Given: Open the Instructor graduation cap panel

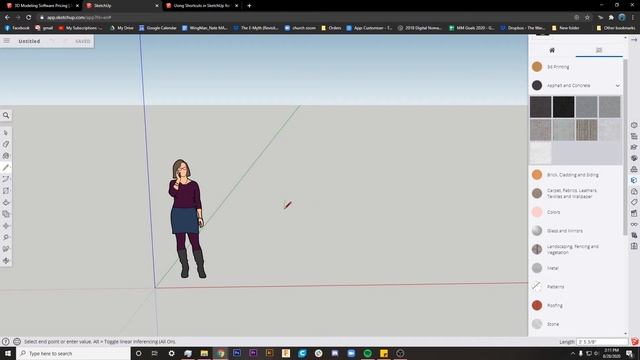Looking at the screenshot, I should (x=634, y=147).
